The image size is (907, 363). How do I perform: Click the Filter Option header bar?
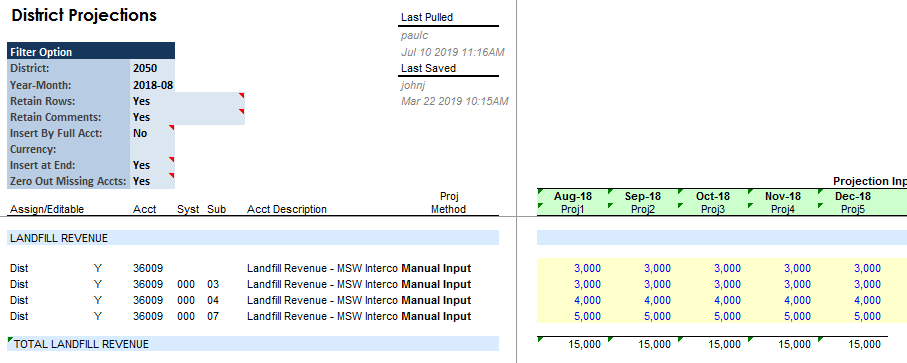pyautogui.click(x=91, y=51)
